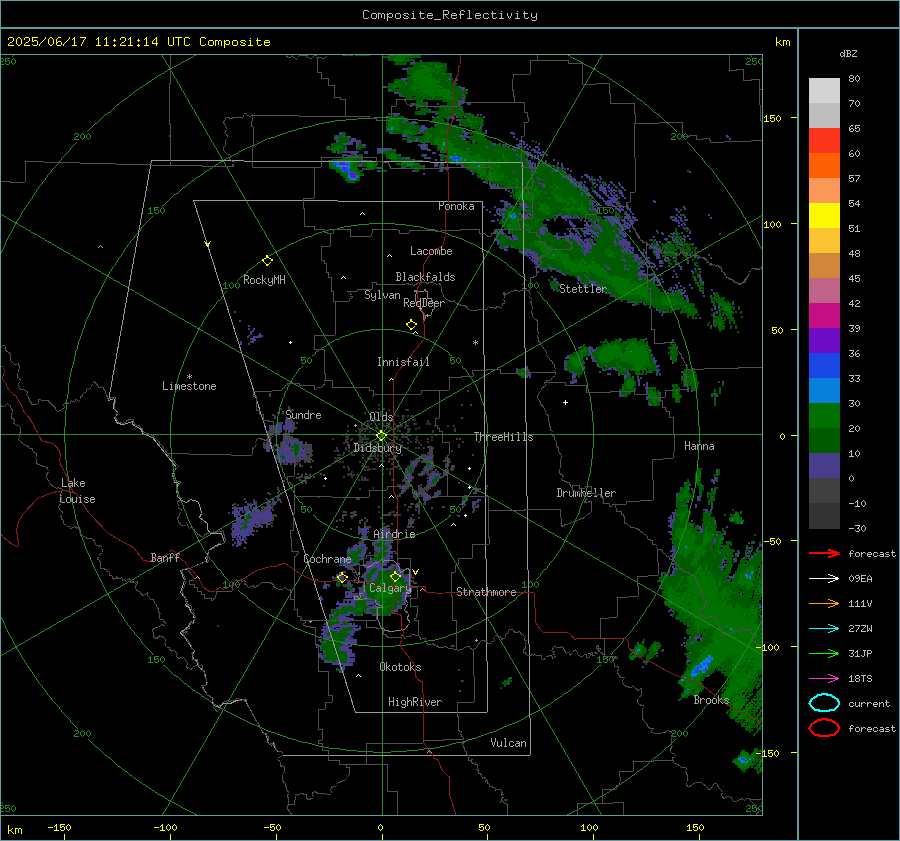Click the Brooks label

click(711, 700)
